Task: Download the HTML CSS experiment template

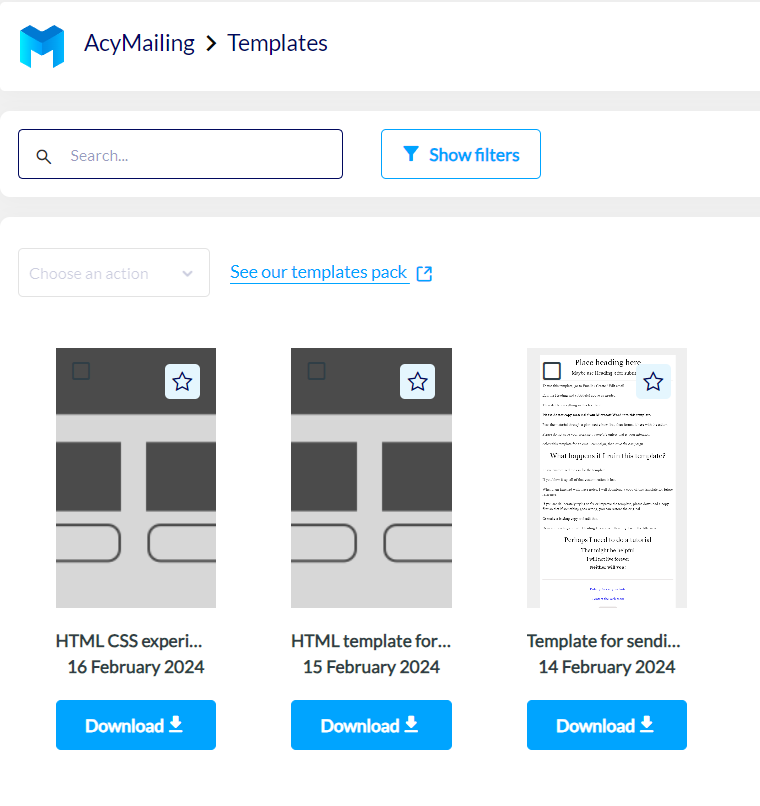Action: (135, 725)
